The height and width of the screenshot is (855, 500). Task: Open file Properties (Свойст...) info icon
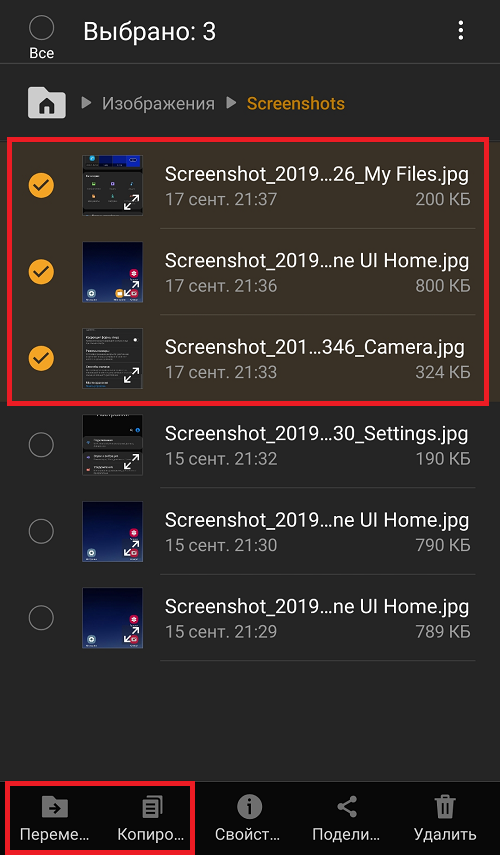tap(249, 806)
